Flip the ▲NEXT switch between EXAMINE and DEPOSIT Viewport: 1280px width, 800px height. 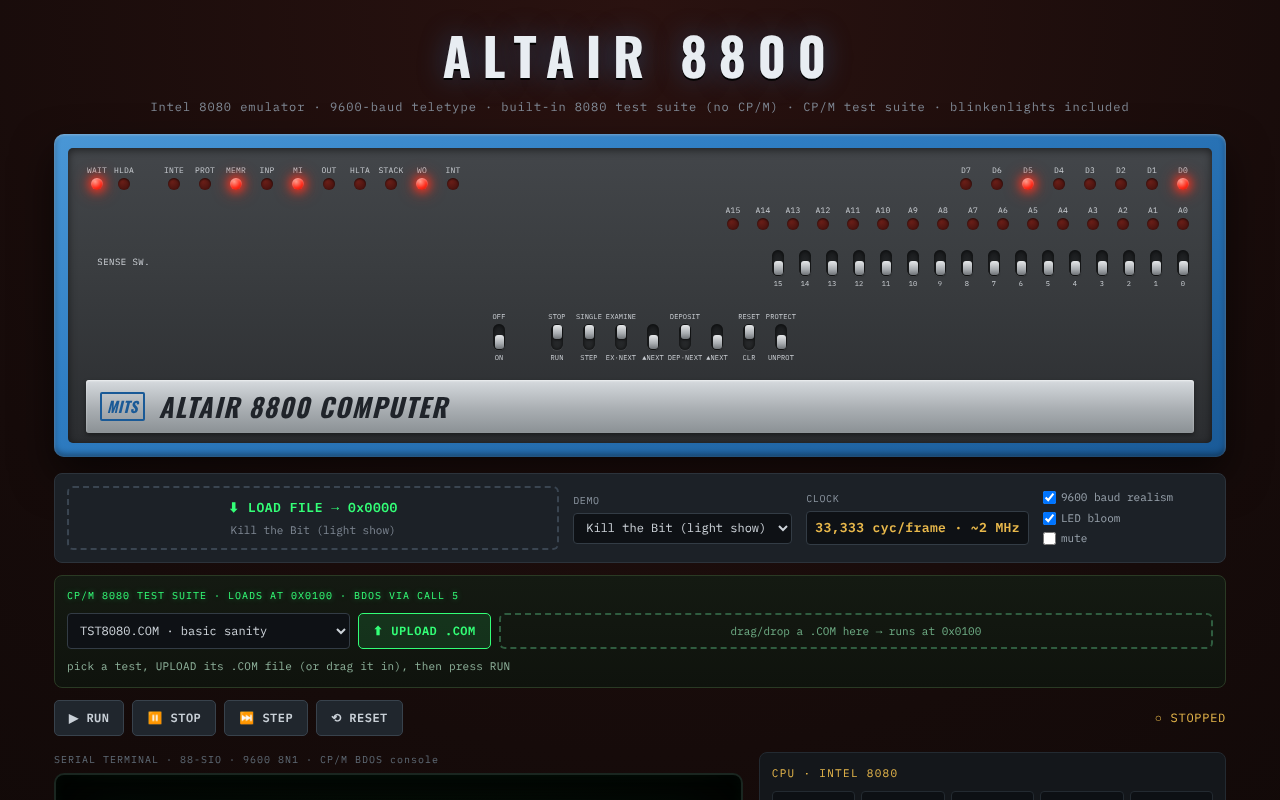[x=653, y=337]
